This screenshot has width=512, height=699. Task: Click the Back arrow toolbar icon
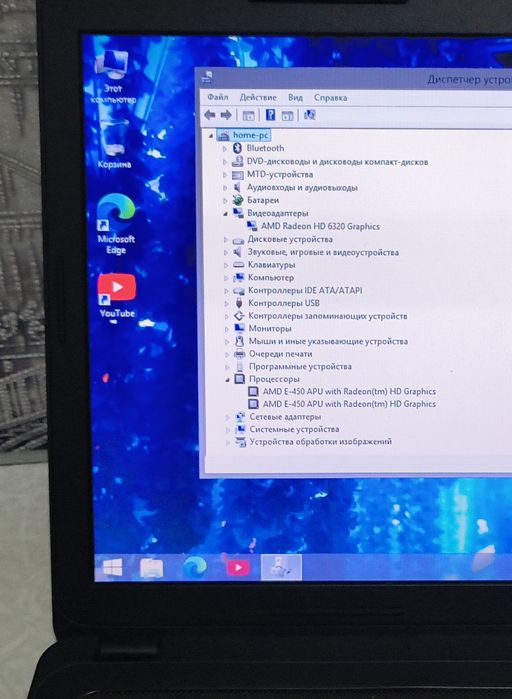pyautogui.click(x=209, y=115)
